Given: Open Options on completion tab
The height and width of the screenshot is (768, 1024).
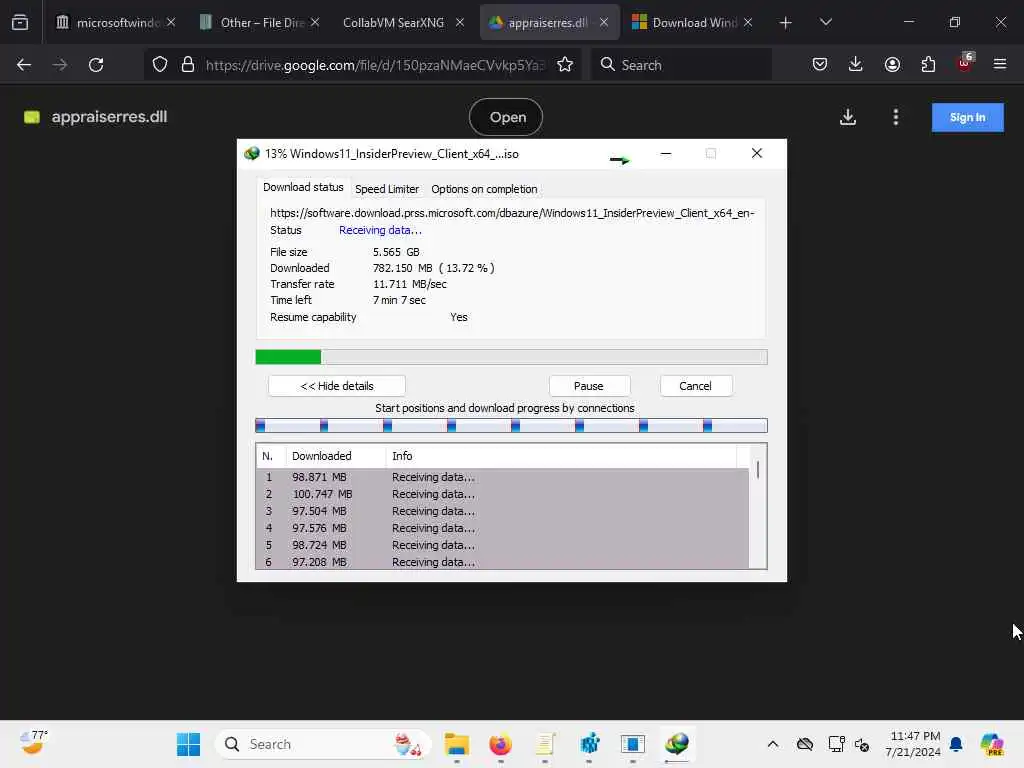Looking at the screenshot, I should point(484,189).
